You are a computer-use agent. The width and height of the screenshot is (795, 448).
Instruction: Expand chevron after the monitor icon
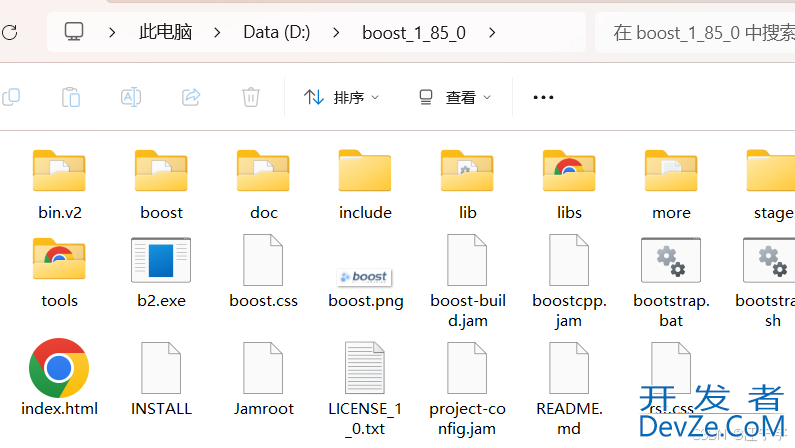(112, 32)
